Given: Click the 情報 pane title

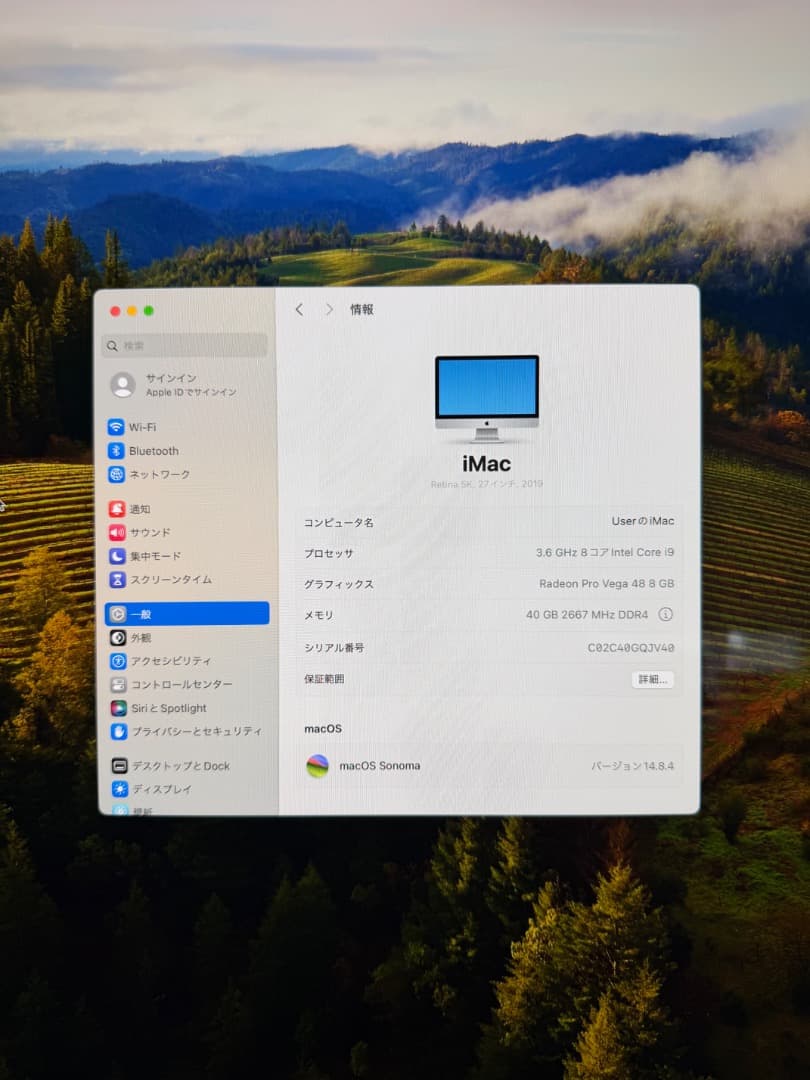Looking at the screenshot, I should pyautogui.click(x=362, y=309).
